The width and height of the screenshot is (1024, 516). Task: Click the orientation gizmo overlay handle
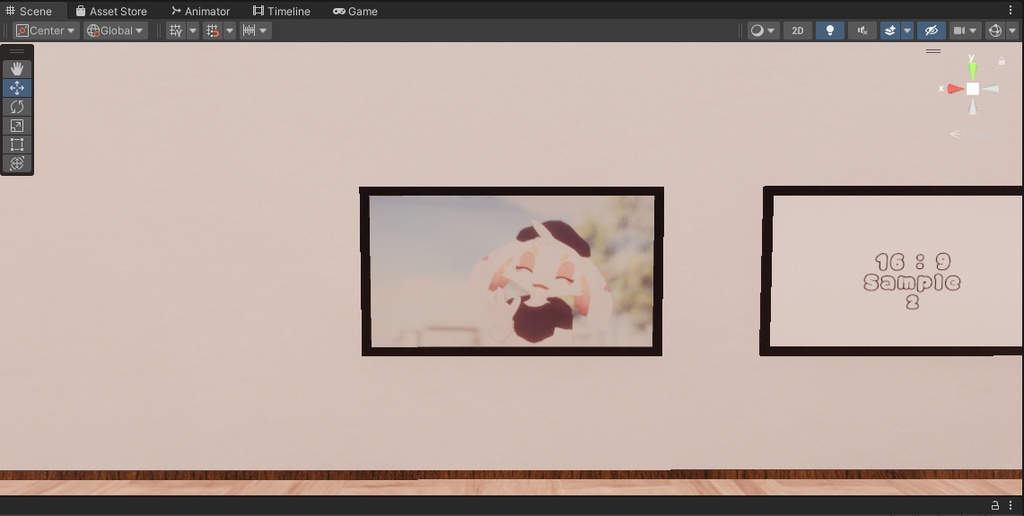tap(933, 51)
